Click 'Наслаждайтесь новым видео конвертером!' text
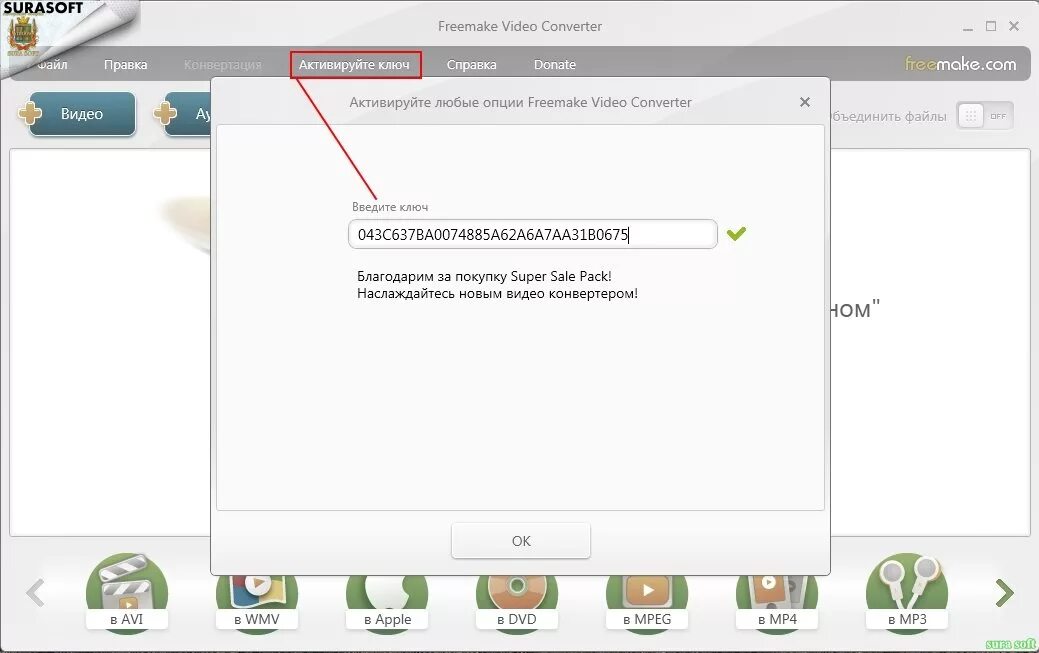Viewport: 1039px width, 653px height. pyautogui.click(x=498, y=294)
